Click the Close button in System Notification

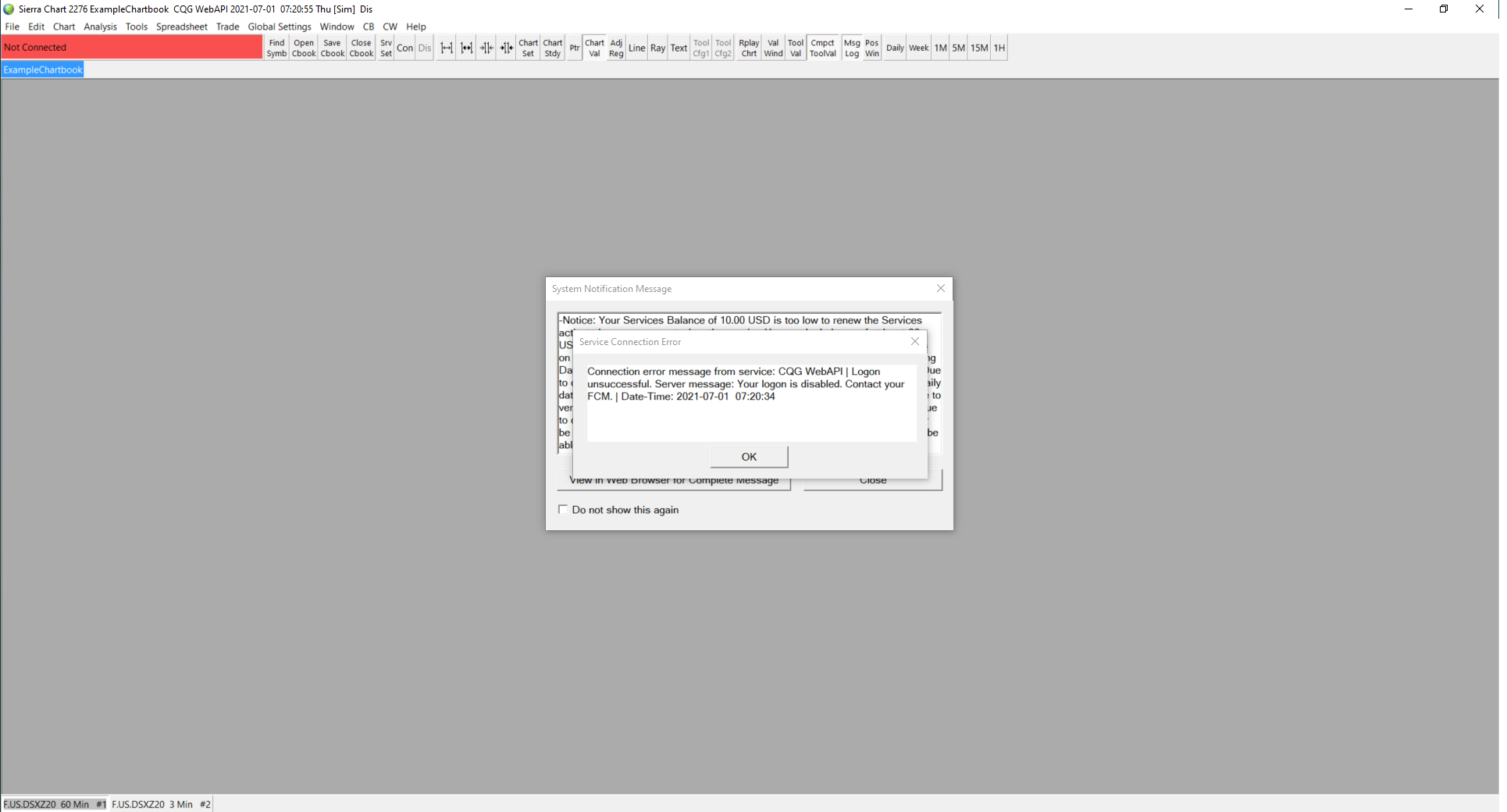(x=873, y=481)
